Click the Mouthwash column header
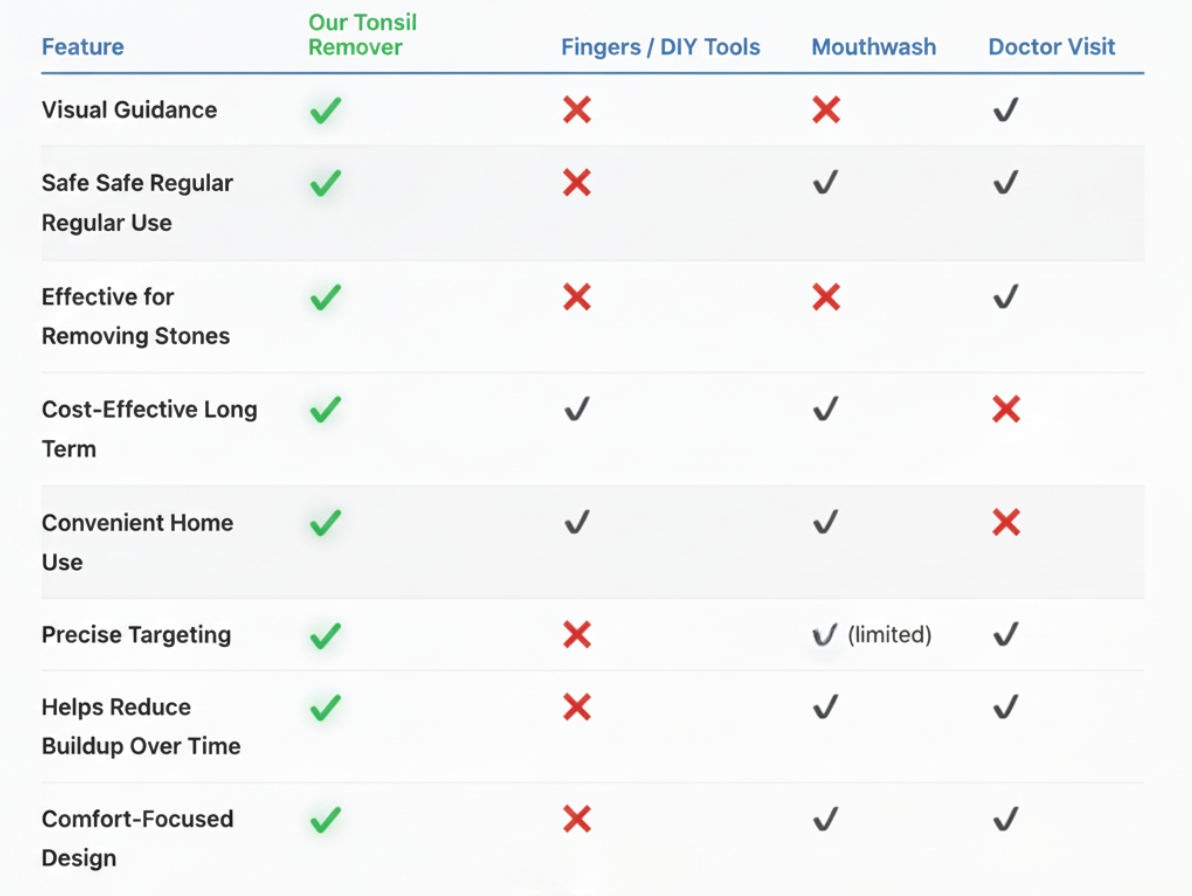The height and width of the screenshot is (896, 1192). (874, 47)
